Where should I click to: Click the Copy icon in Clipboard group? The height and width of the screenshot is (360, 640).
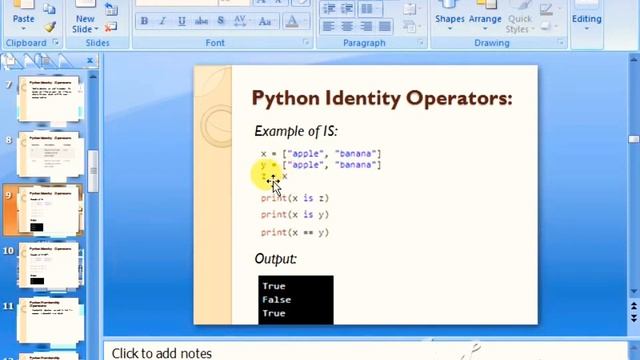[x=49, y=9]
